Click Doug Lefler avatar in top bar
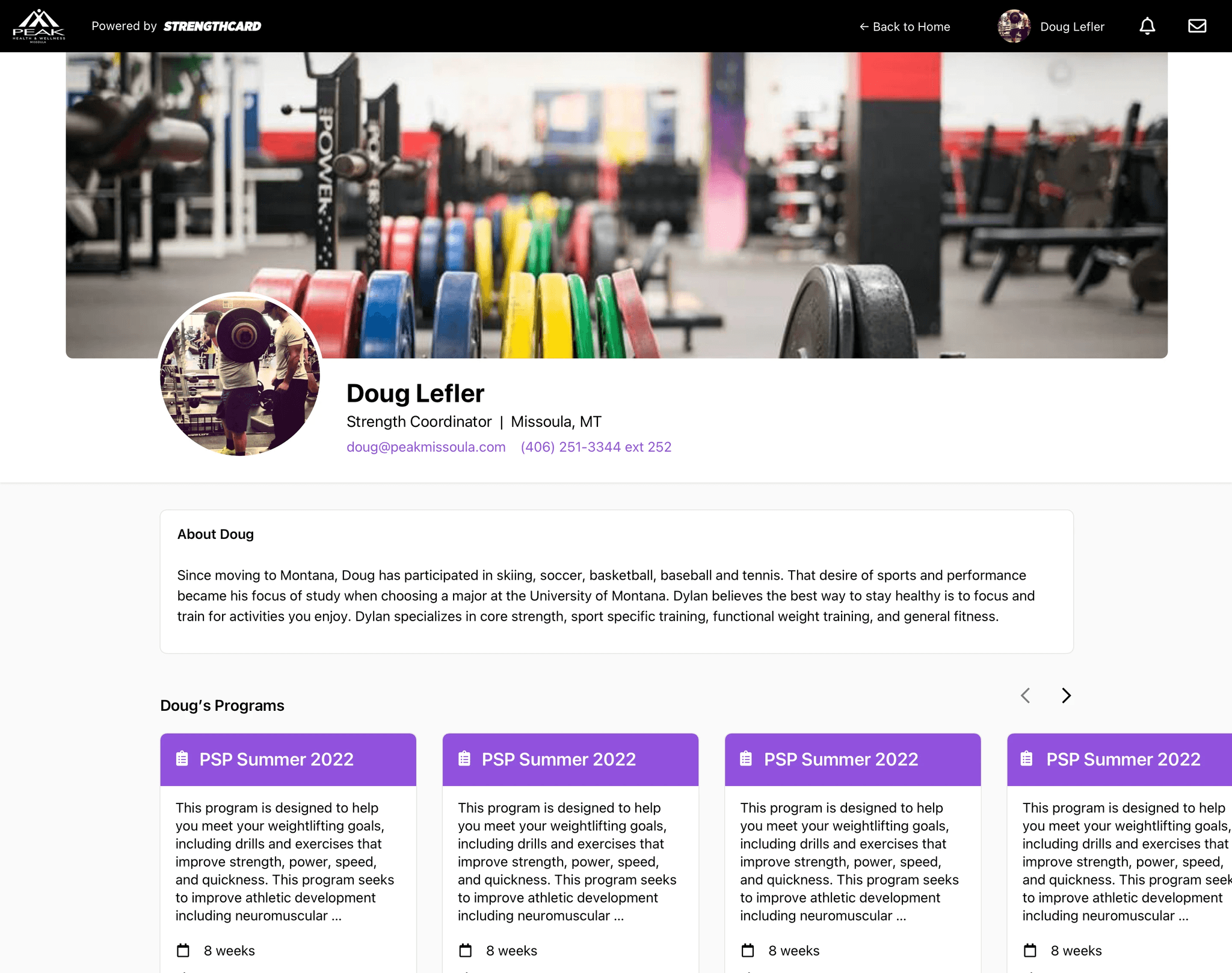 point(1014,26)
